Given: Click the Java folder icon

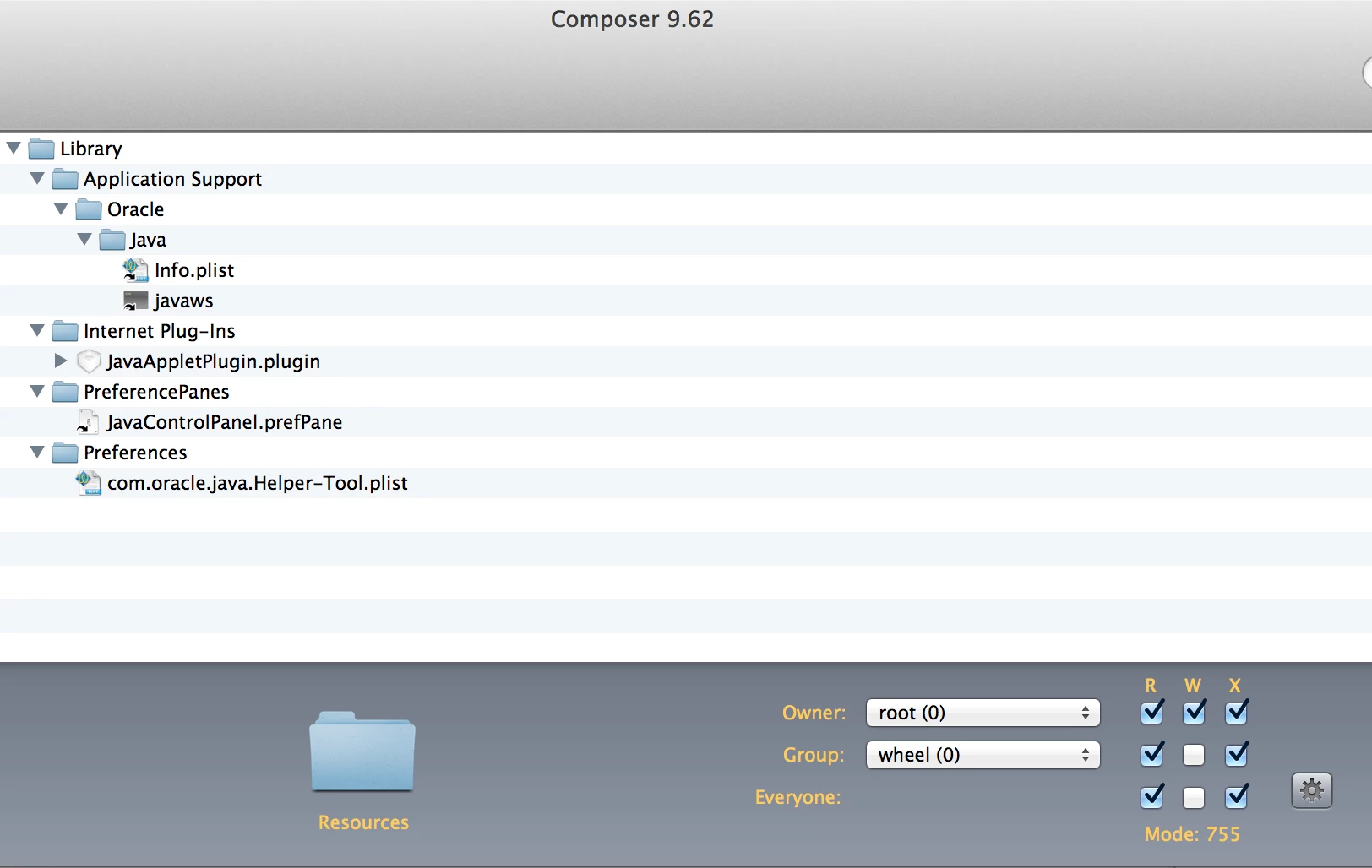Looking at the screenshot, I should (112, 241).
